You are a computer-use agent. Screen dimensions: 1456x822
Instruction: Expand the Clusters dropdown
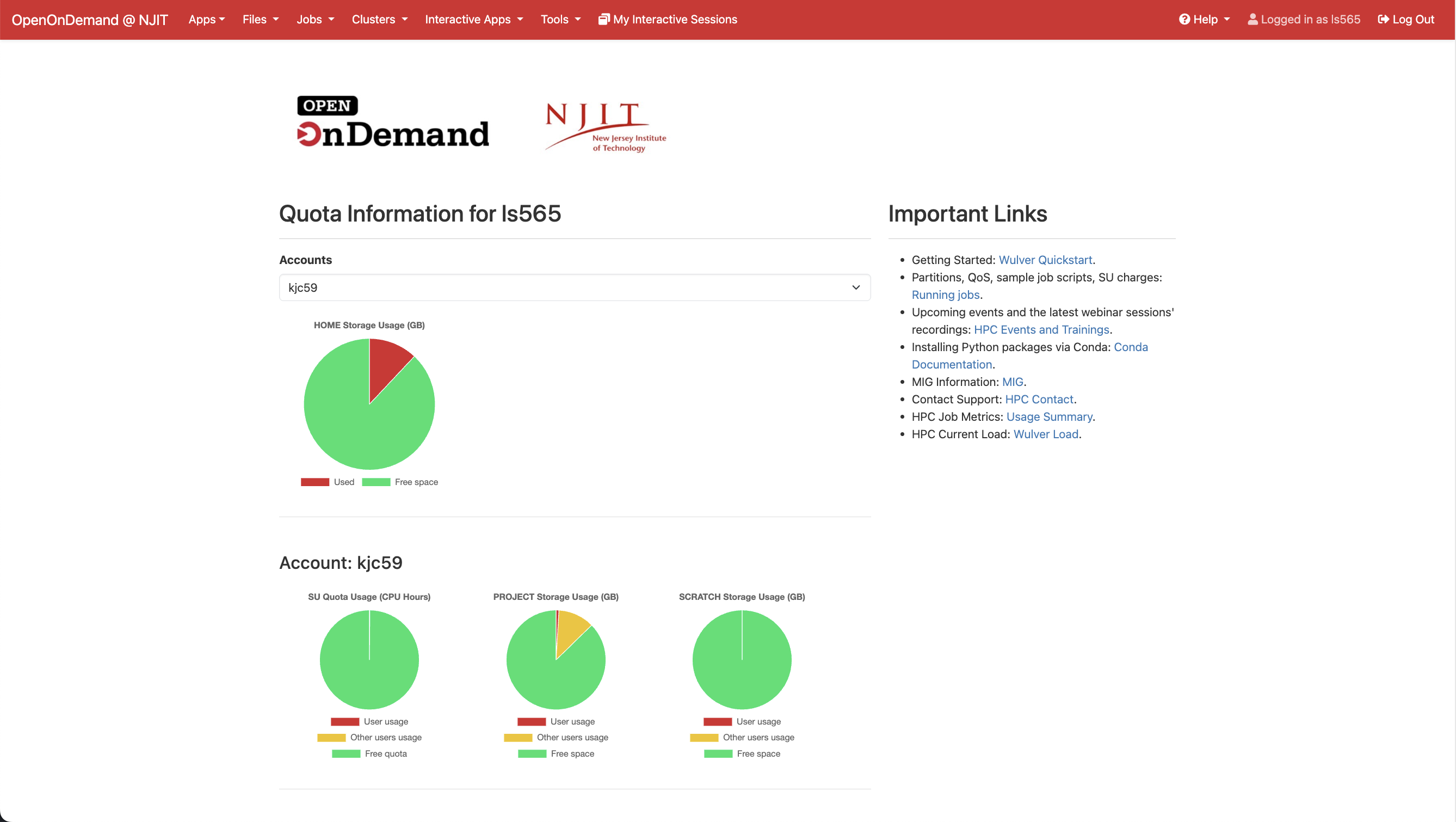click(379, 19)
